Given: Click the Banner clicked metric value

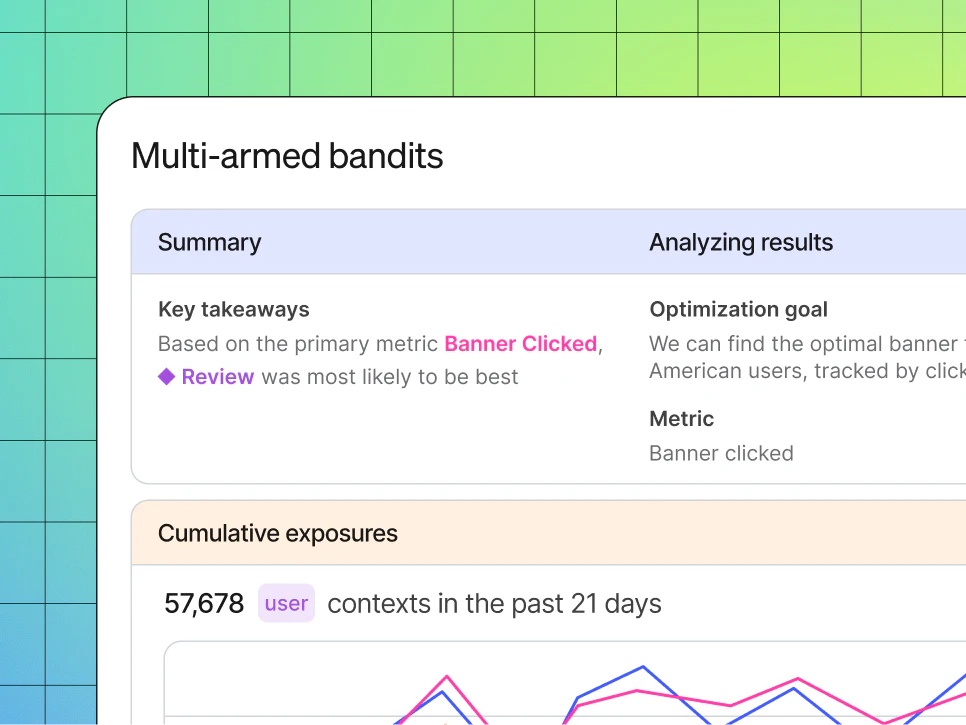Looking at the screenshot, I should point(721,453).
